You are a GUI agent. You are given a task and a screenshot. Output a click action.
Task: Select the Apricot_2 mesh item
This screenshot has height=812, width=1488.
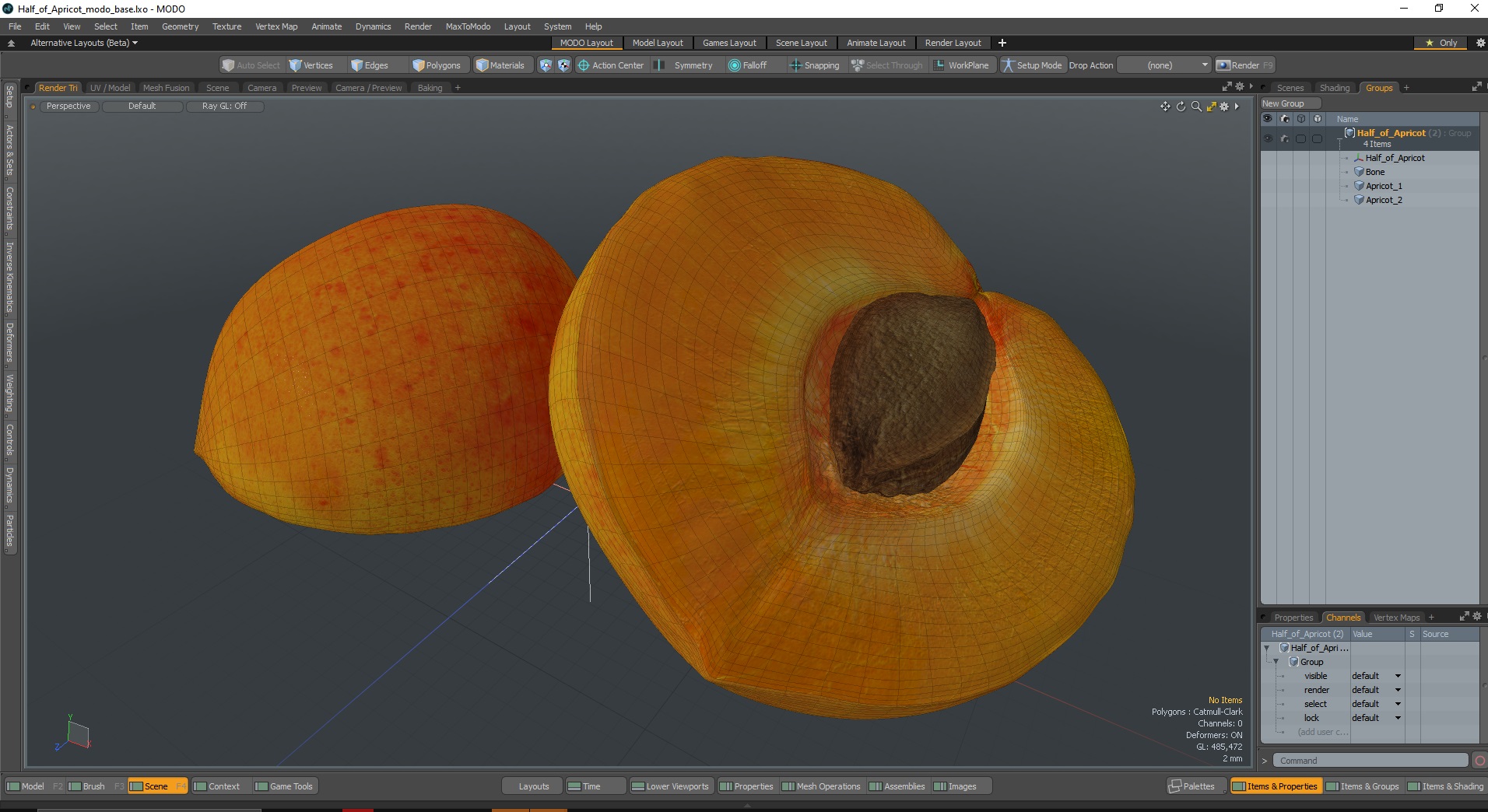[x=1383, y=200]
